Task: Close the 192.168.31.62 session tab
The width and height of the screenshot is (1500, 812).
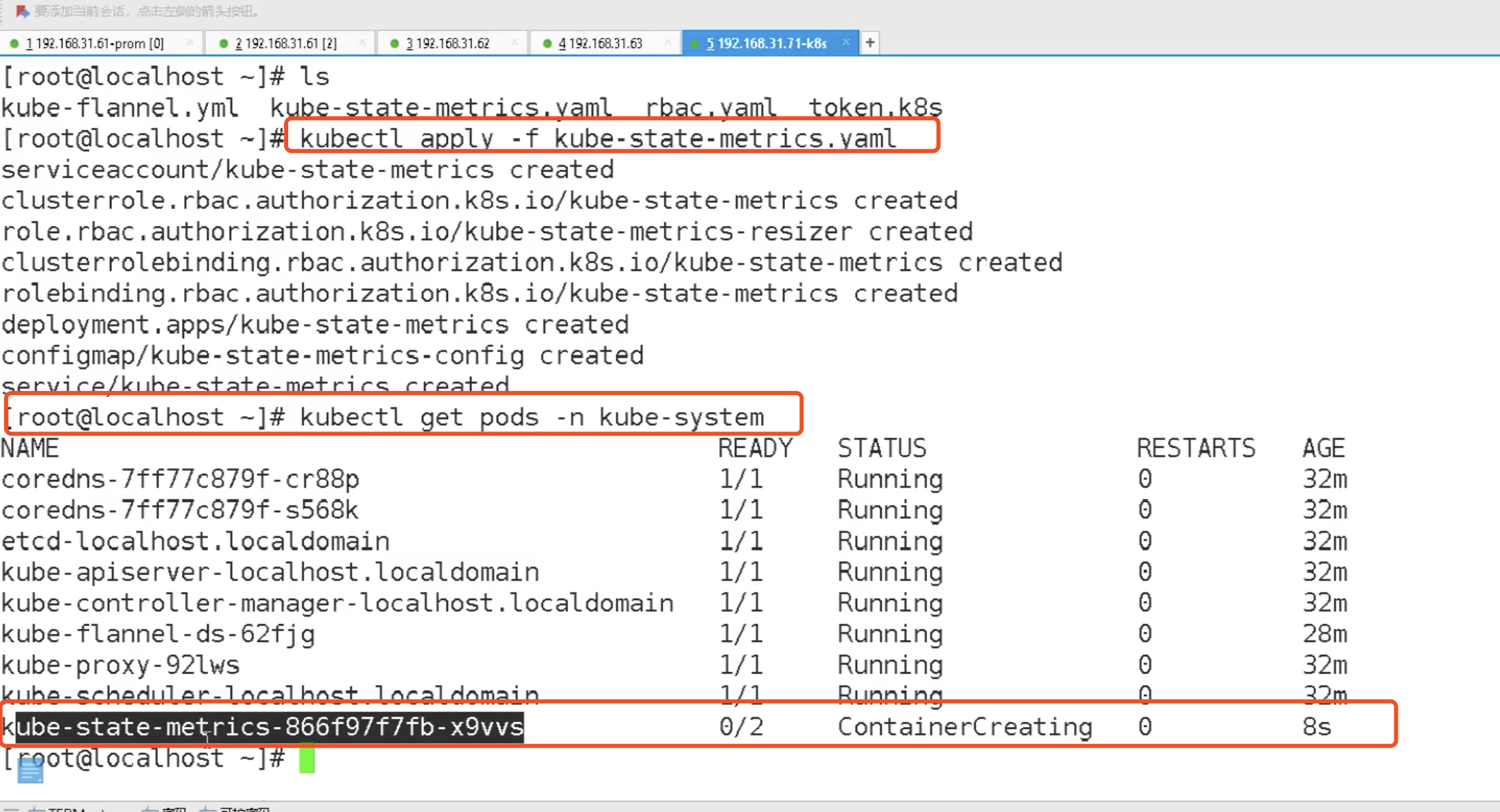Action: [515, 43]
